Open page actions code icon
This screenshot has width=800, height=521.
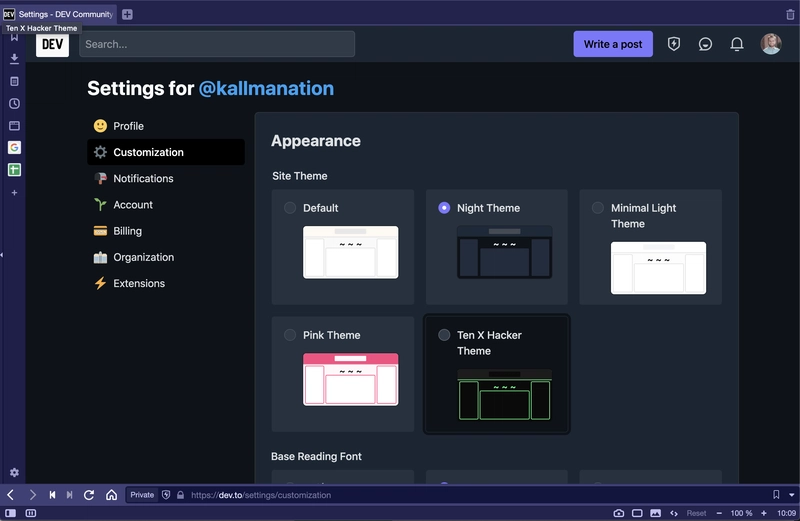pos(674,513)
